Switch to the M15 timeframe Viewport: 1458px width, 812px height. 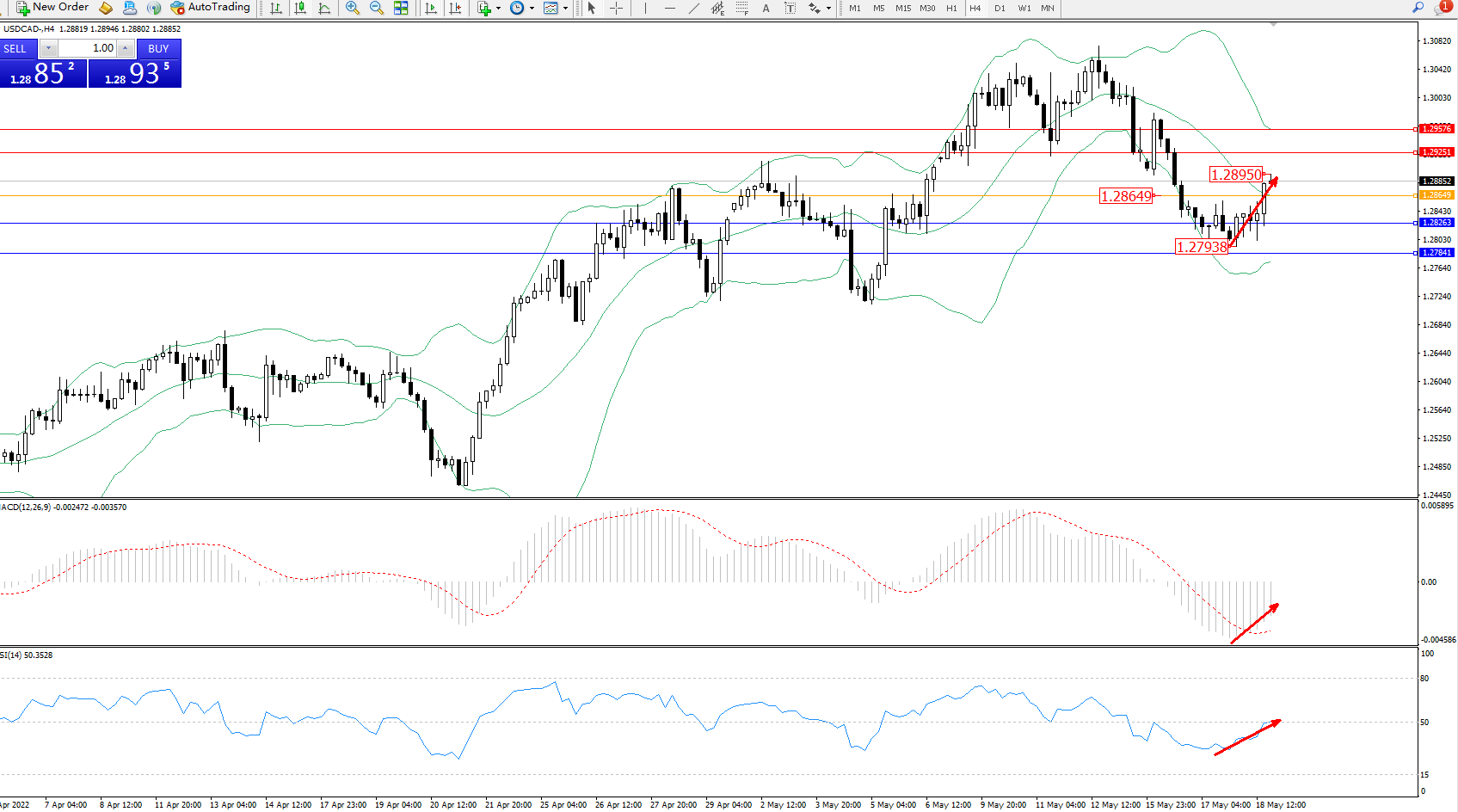pyautogui.click(x=902, y=8)
